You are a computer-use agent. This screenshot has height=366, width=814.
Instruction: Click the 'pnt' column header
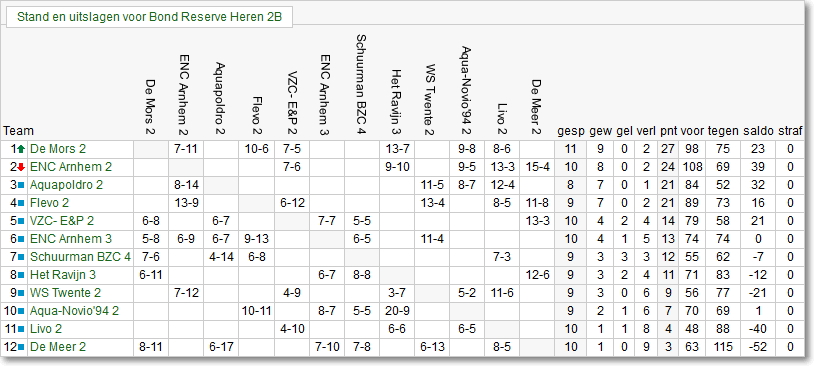coord(668,131)
